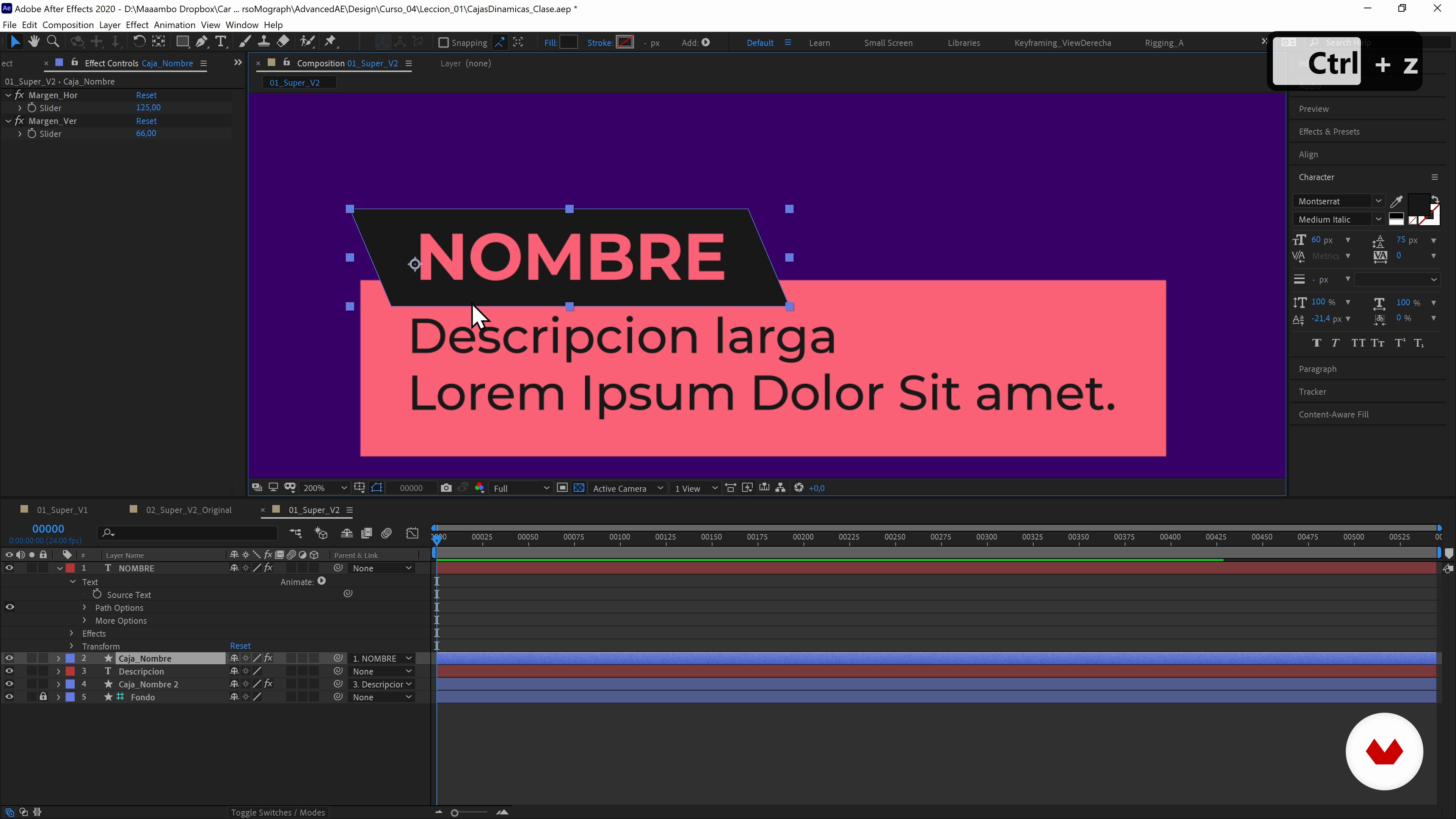The height and width of the screenshot is (819, 1456).
Task: Select the Brush tool
Action: [x=245, y=42]
